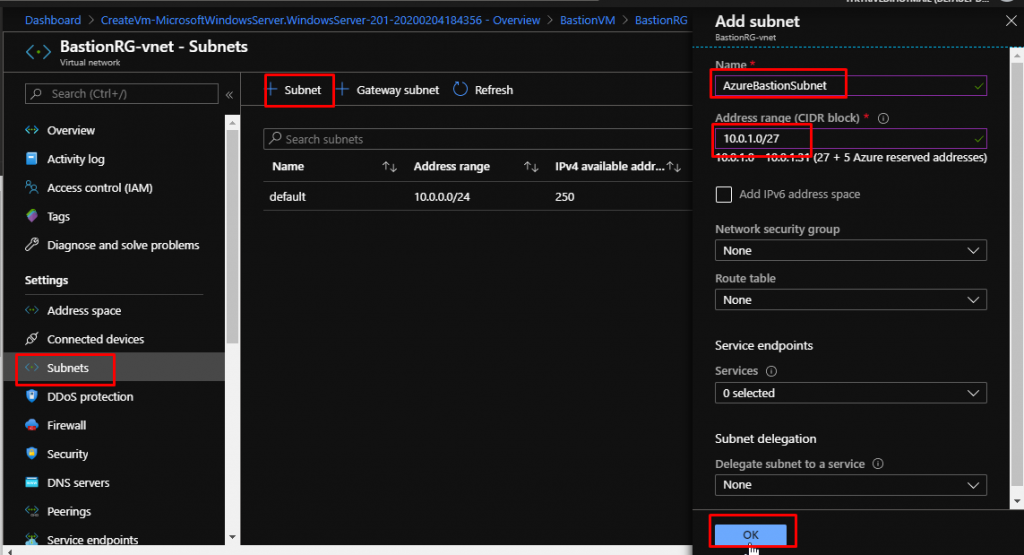Click the Refresh circular arrow icon

(x=460, y=89)
